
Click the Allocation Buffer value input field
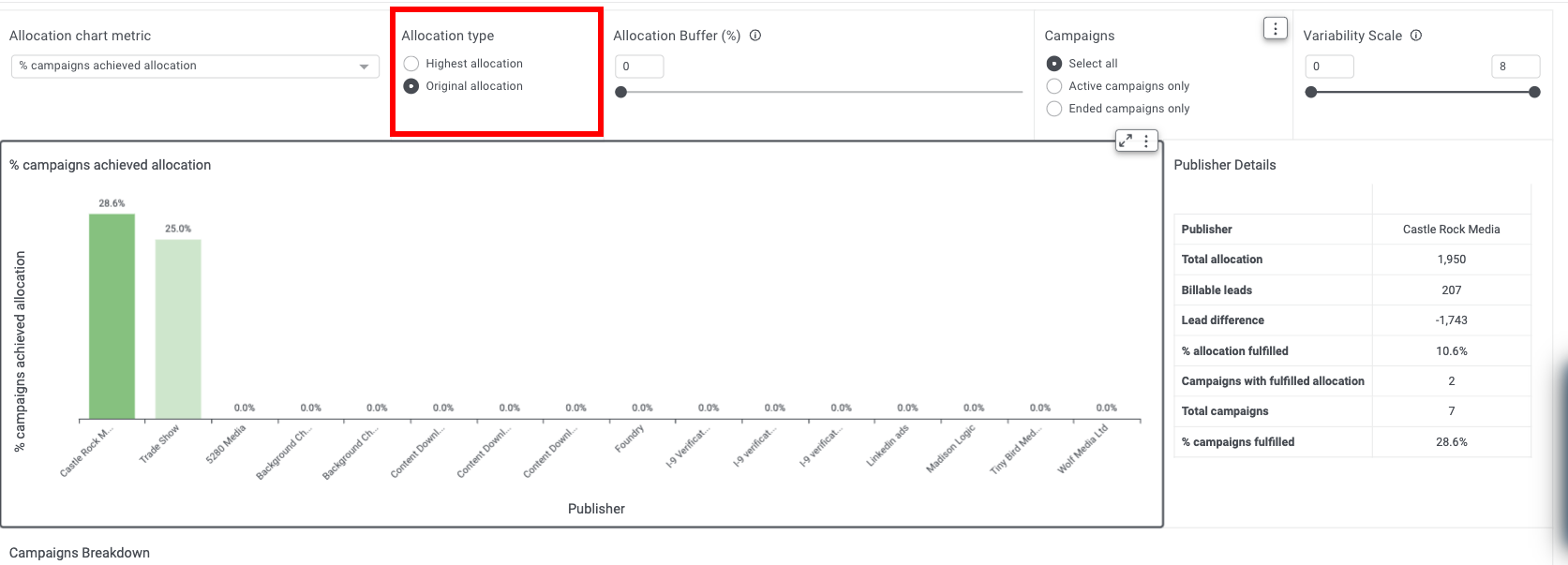[x=639, y=67]
